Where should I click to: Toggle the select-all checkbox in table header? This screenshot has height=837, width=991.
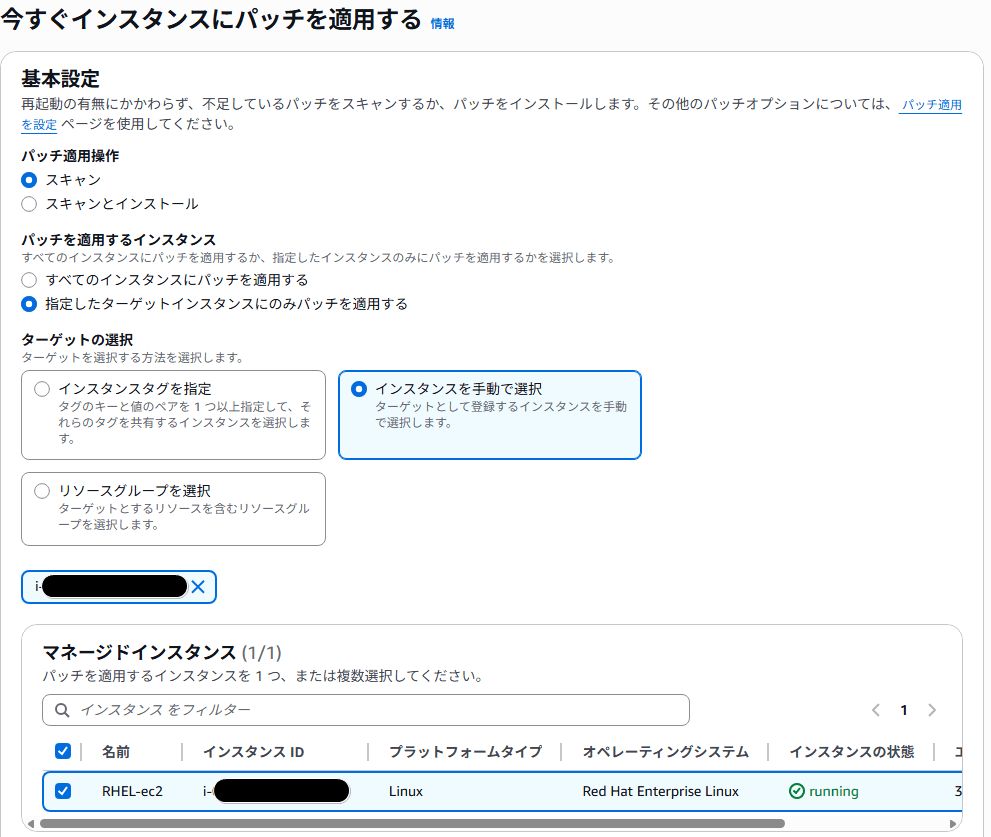coord(63,751)
